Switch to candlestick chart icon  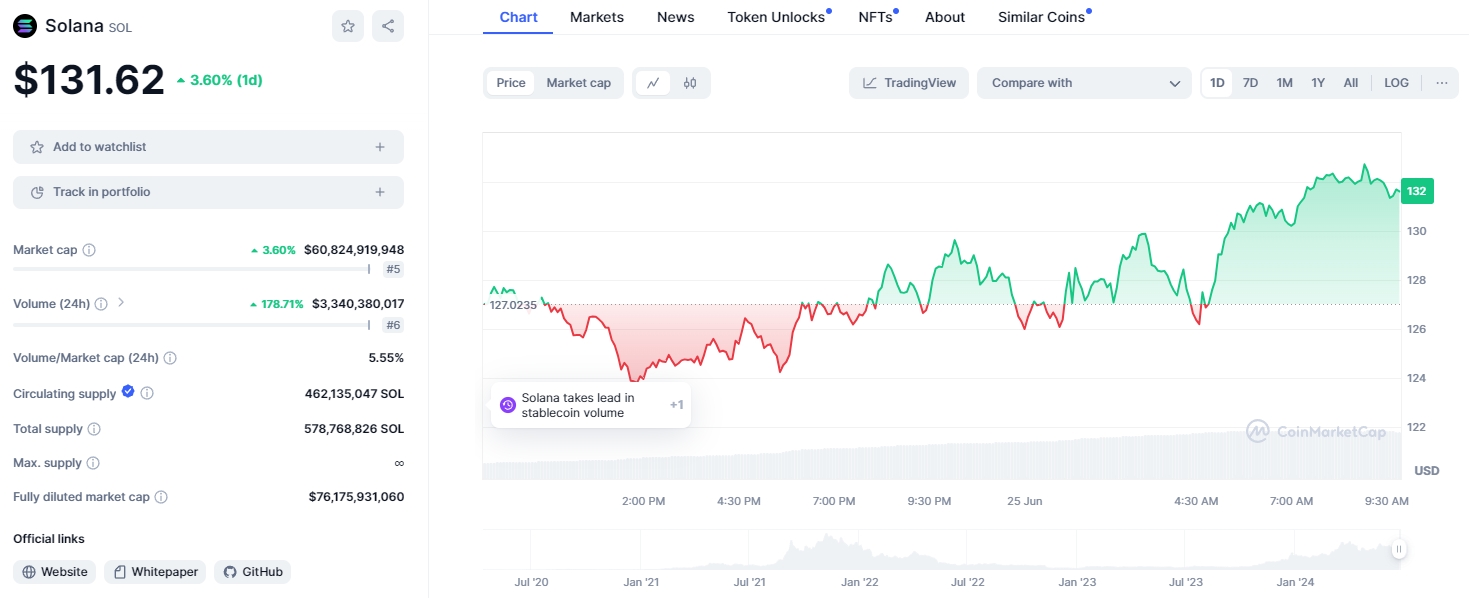(x=690, y=83)
